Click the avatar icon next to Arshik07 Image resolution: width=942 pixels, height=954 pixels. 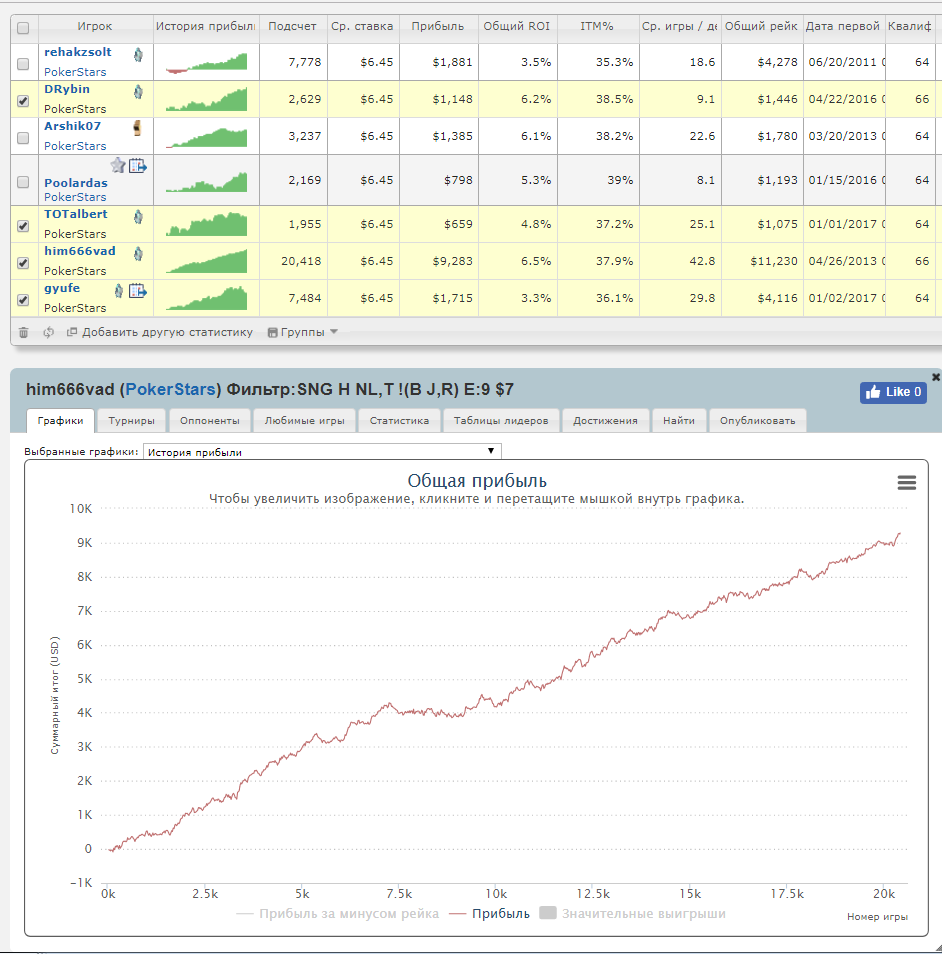tap(138, 128)
